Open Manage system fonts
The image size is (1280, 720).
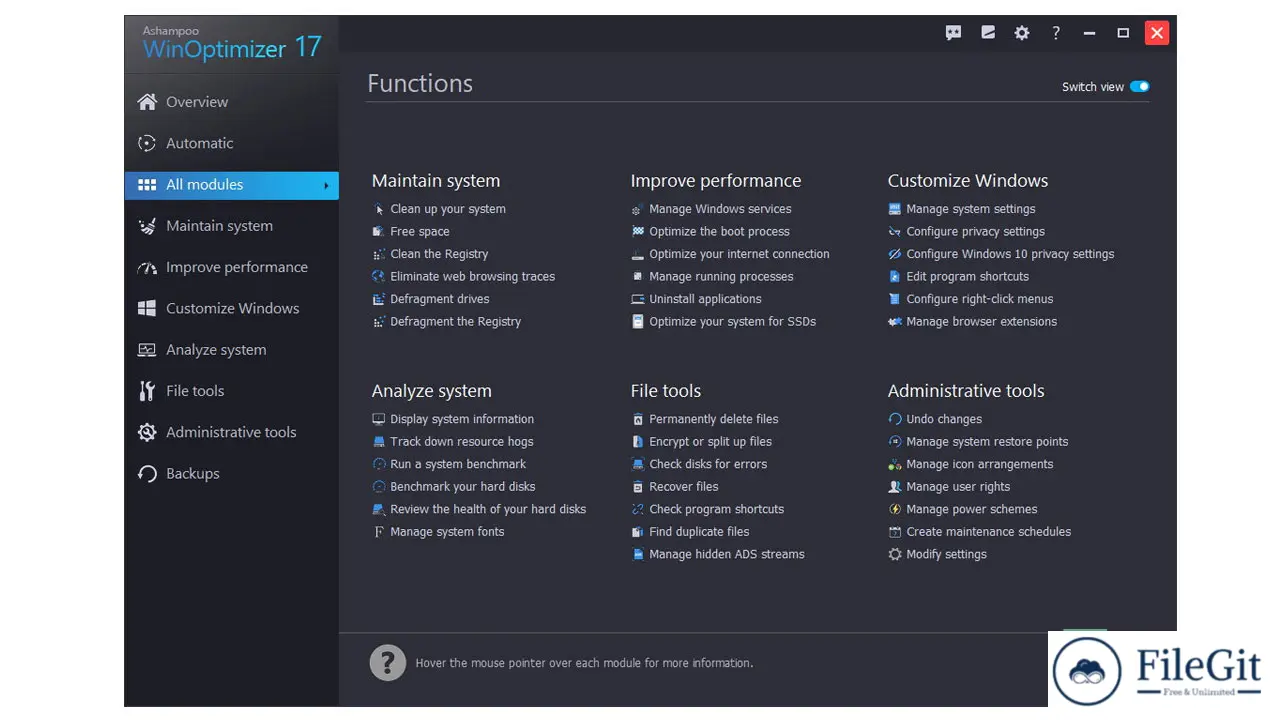(447, 532)
